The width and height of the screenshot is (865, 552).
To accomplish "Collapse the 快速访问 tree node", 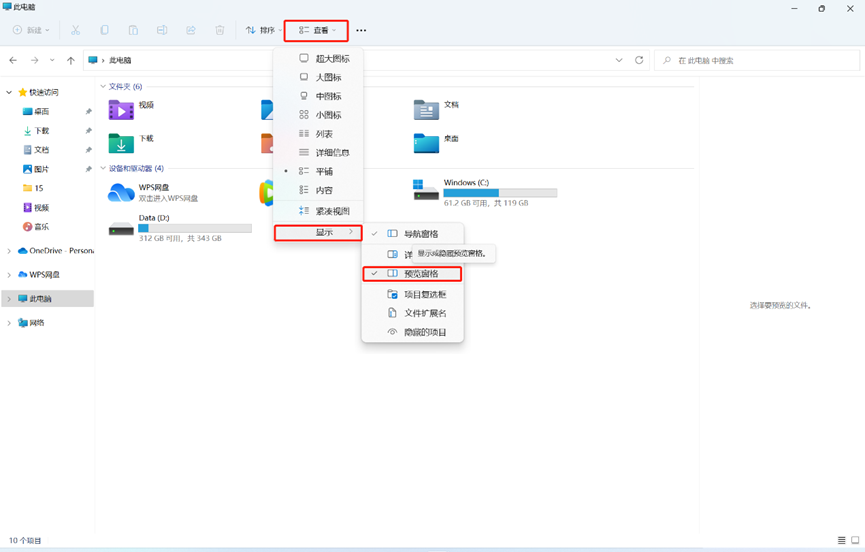I will tap(10, 92).
